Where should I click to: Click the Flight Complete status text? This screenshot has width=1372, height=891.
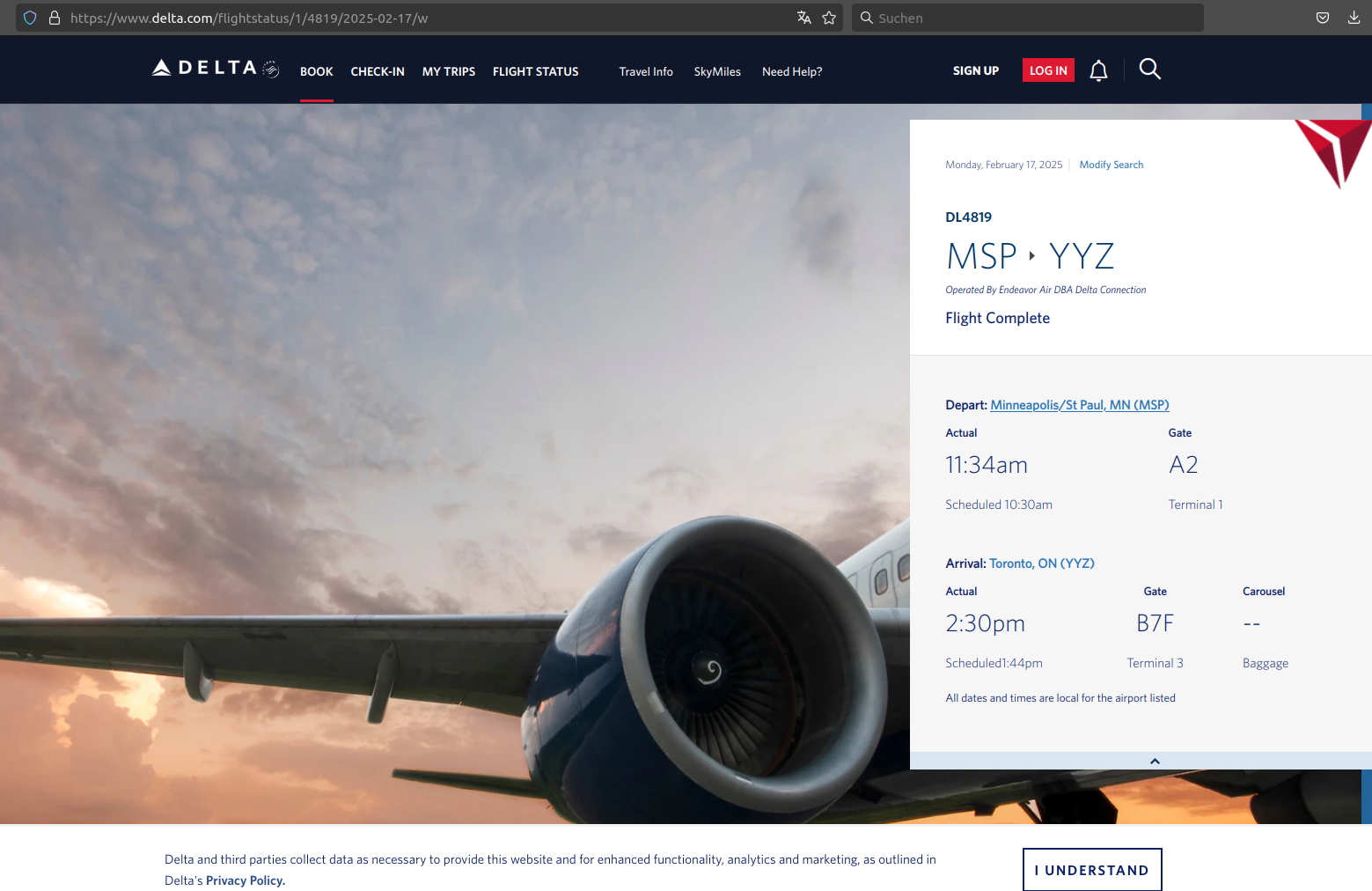pos(997,318)
